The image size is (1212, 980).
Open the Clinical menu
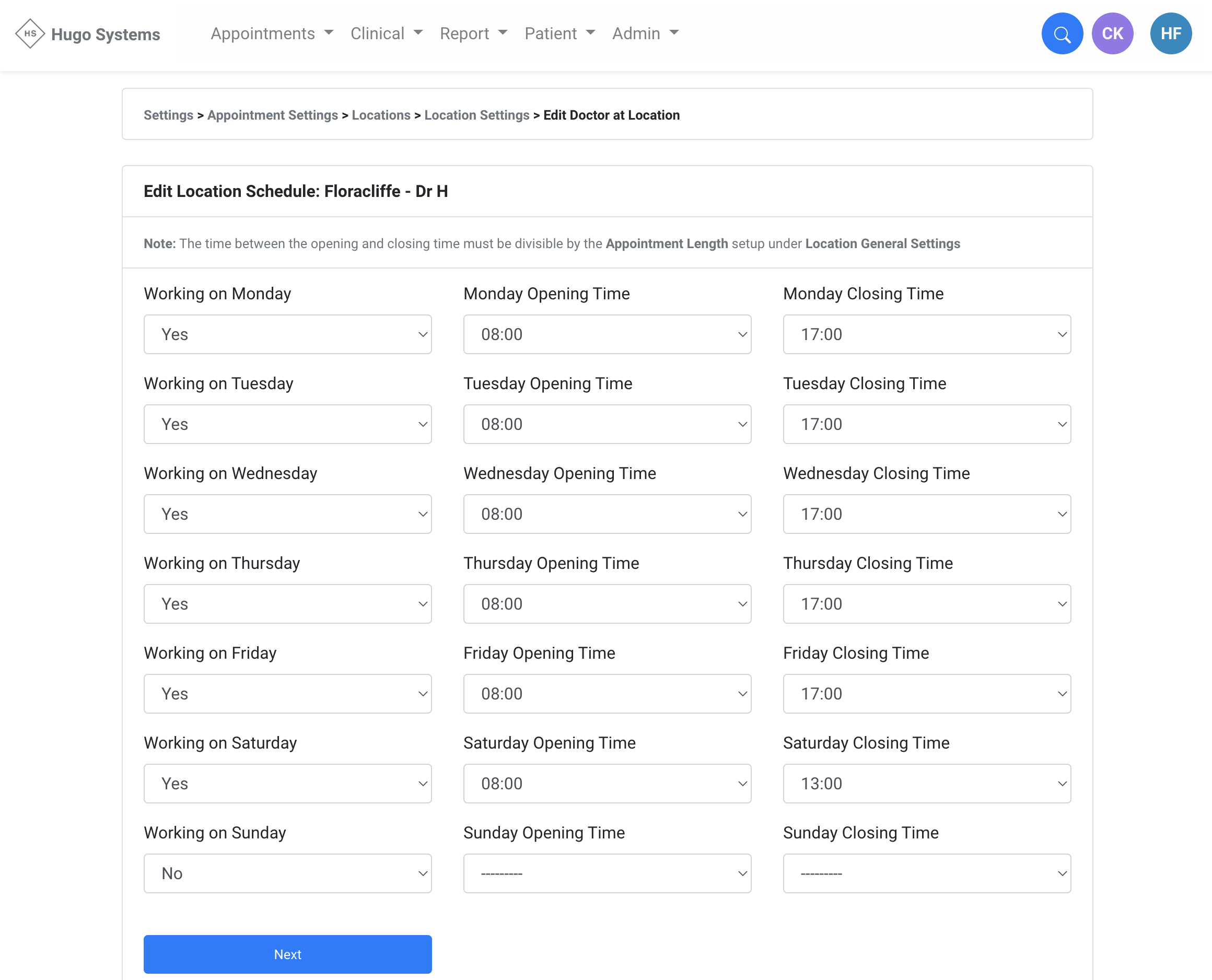click(x=386, y=34)
